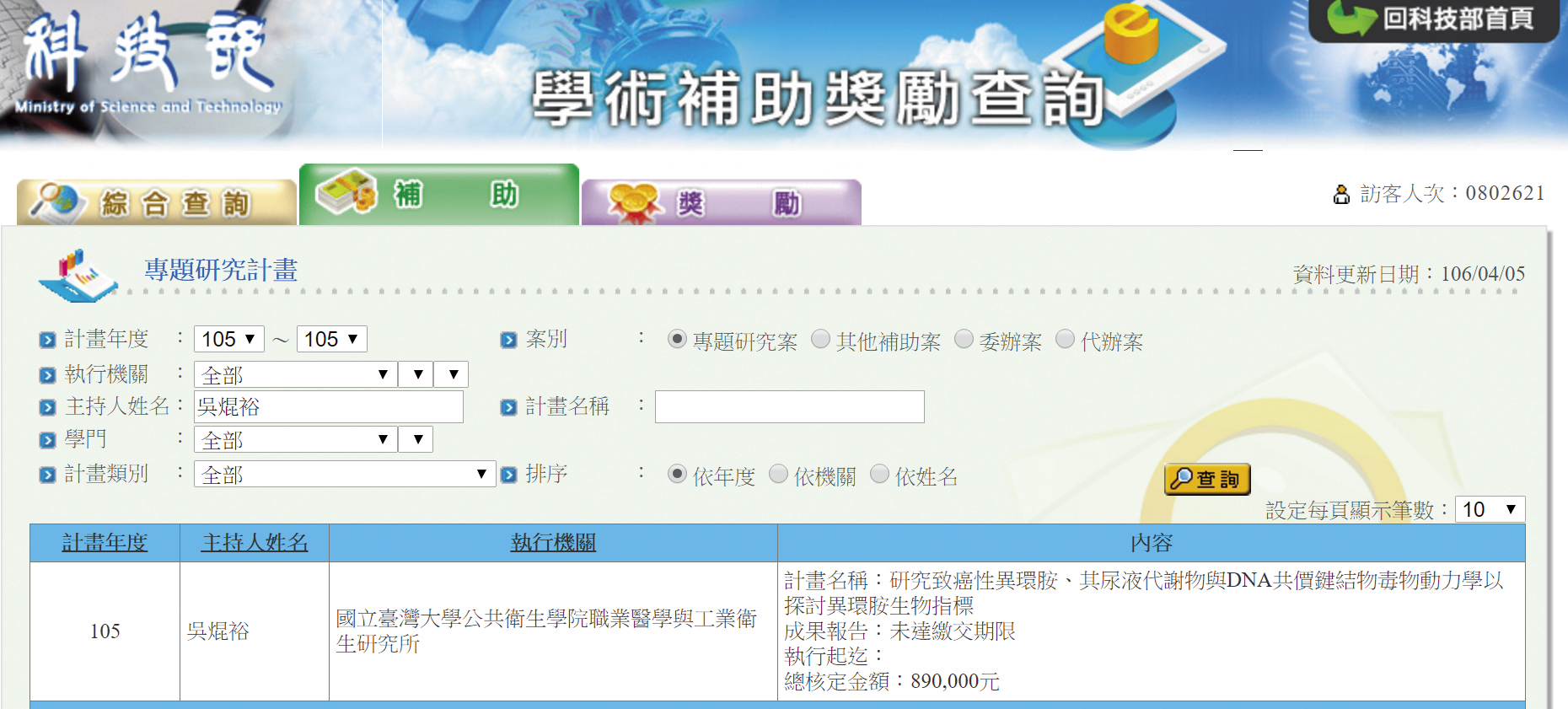Image resolution: width=1568 pixels, height=709 pixels.
Task: Open the 綜合查詢 tab
Action: tap(157, 202)
